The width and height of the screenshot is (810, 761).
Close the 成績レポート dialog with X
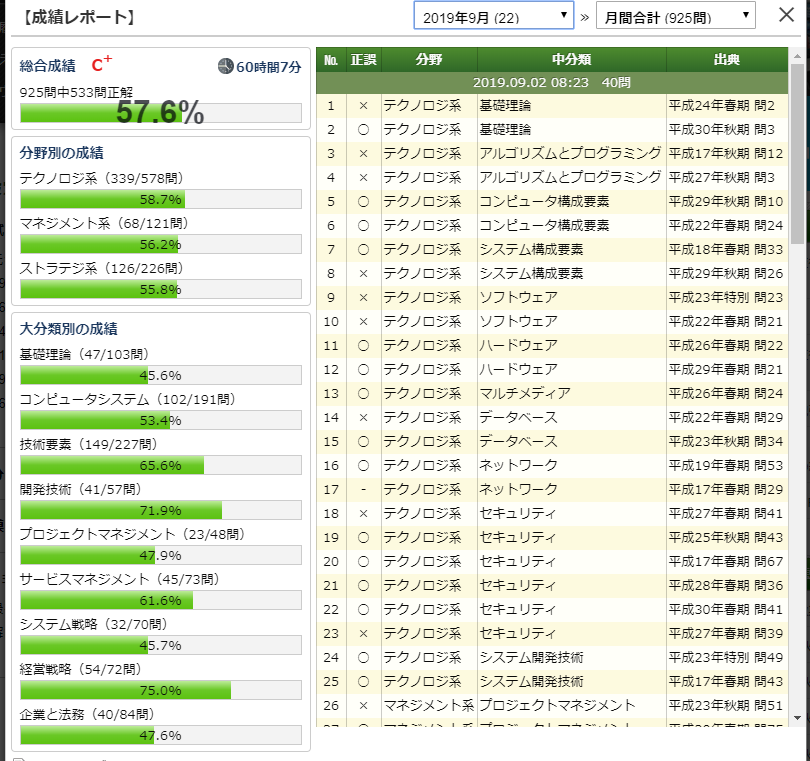tap(786, 15)
